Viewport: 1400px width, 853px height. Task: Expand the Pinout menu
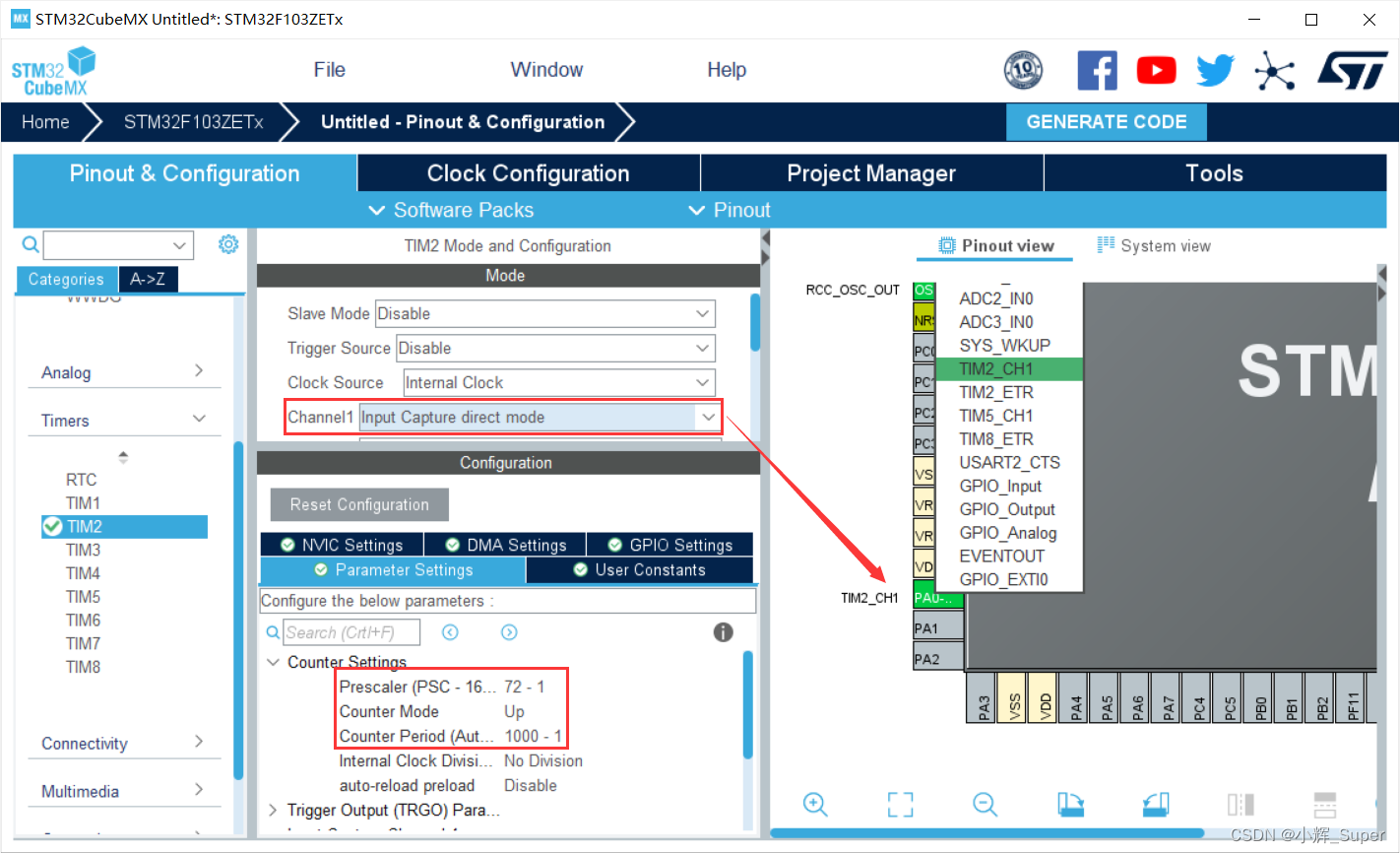coord(730,210)
